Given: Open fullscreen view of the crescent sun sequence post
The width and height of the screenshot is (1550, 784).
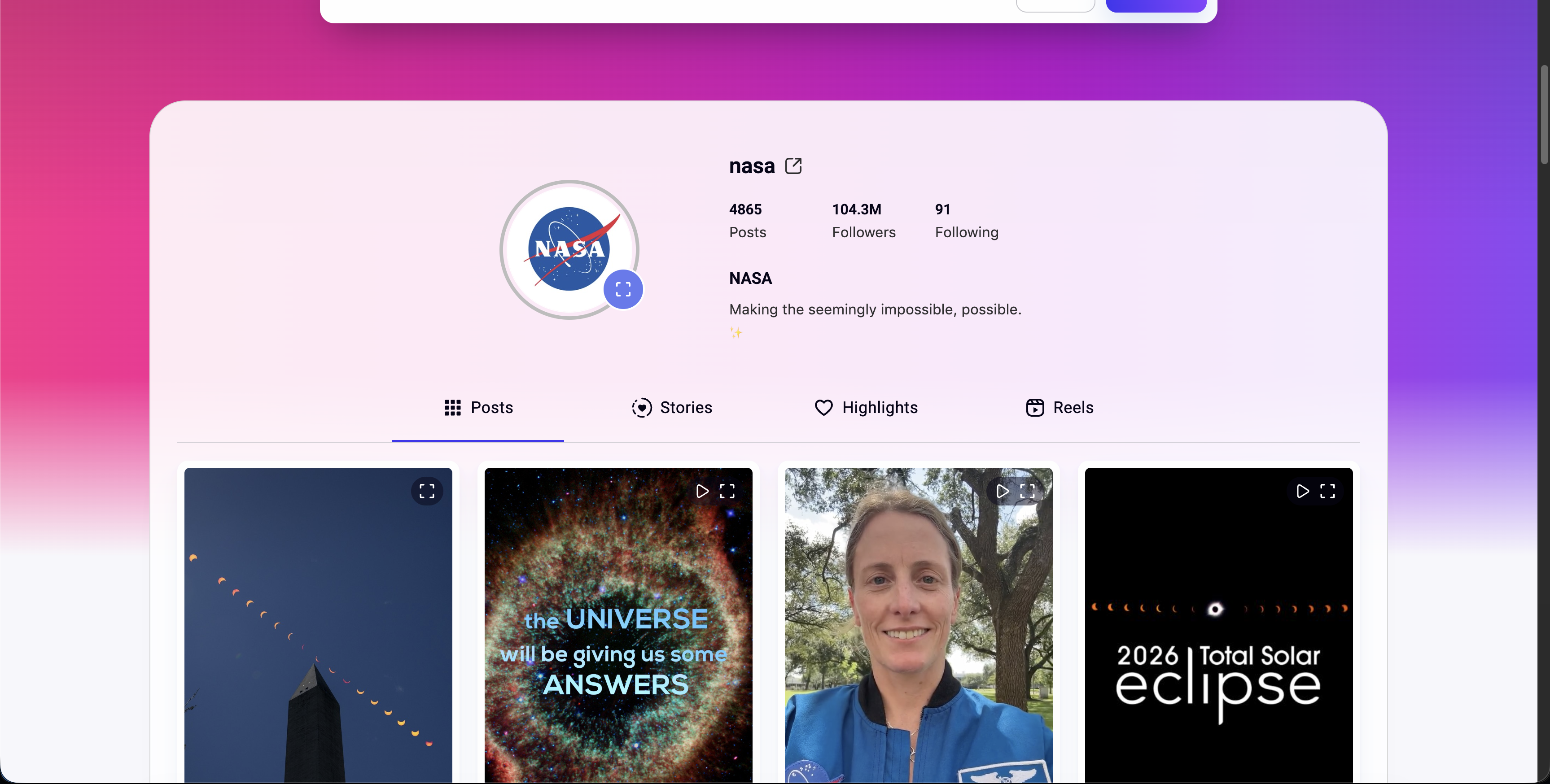Looking at the screenshot, I should coord(427,491).
